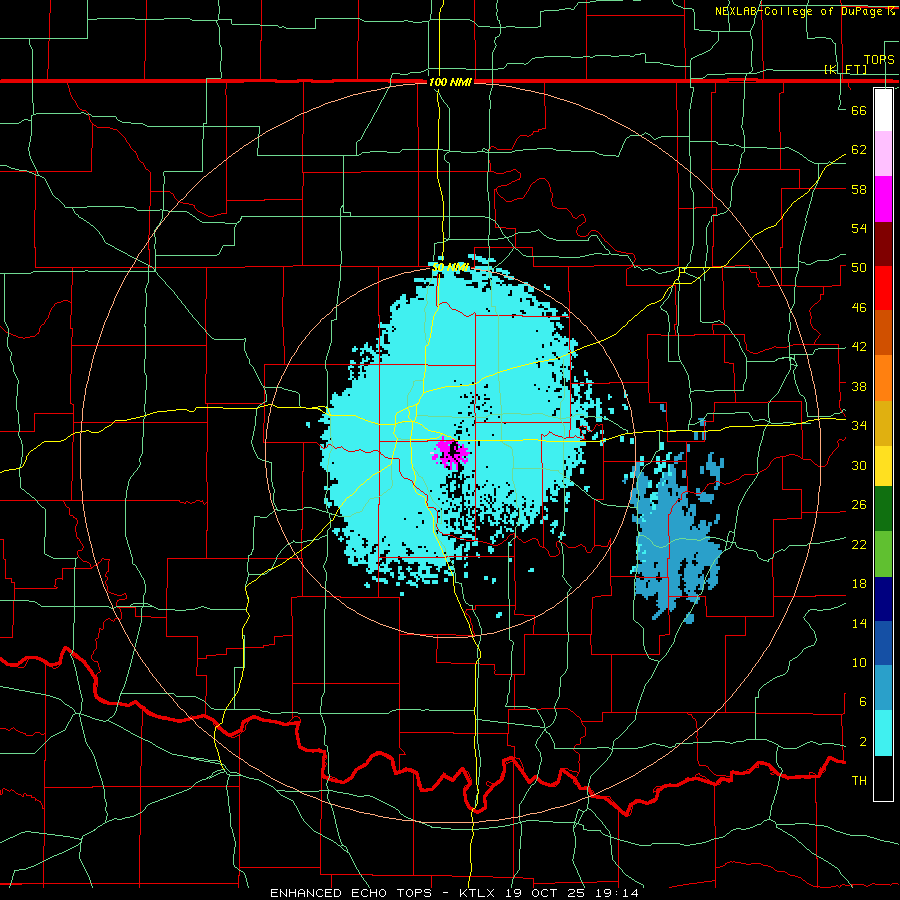Viewport: 900px width, 900px height.
Task: Click the 58 label on the scale
Action: pyautogui.click(x=859, y=189)
